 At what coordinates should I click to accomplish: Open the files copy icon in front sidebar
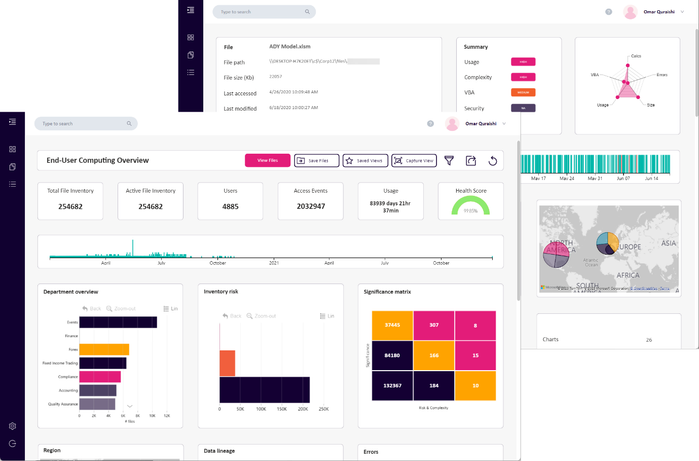12,167
